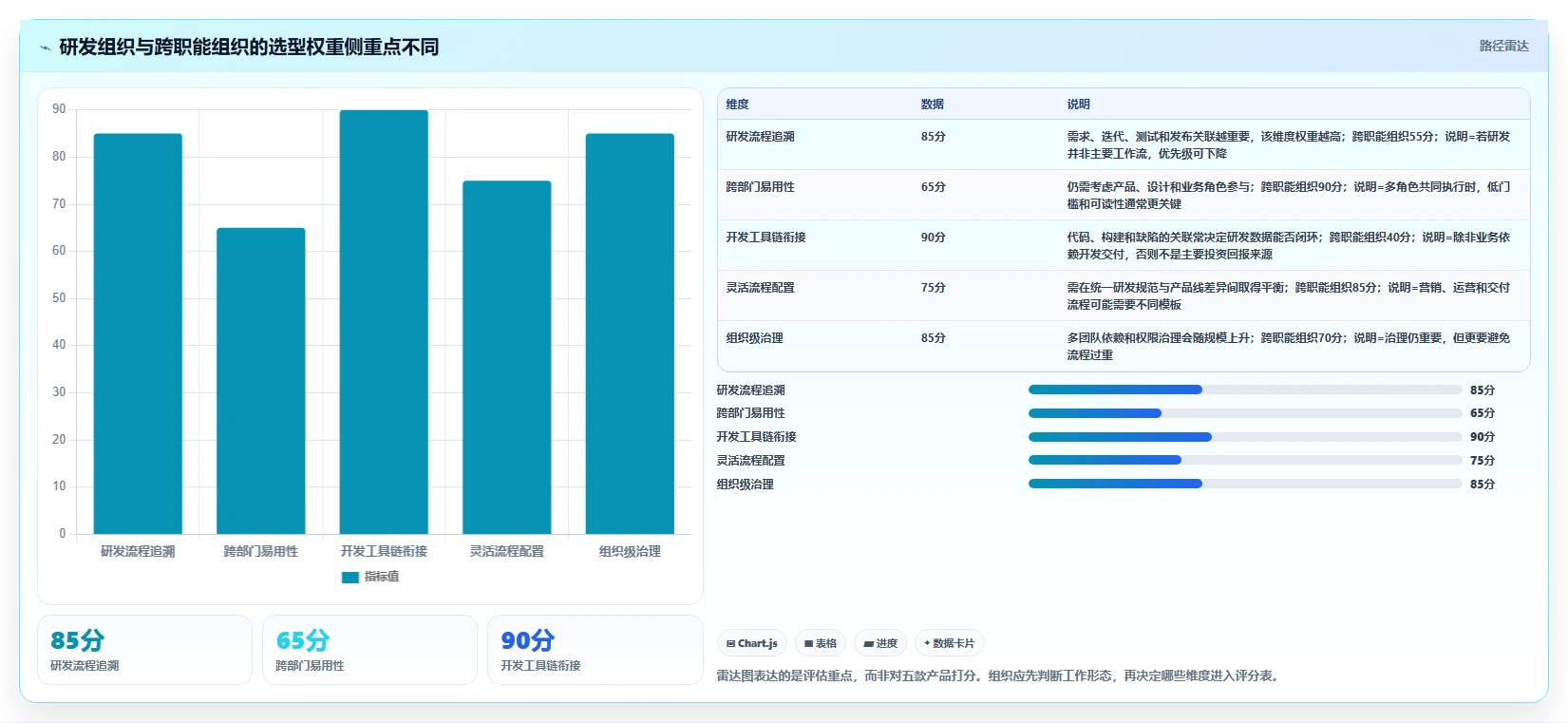
Task: Select the Chart.js chip
Action: 752,643
